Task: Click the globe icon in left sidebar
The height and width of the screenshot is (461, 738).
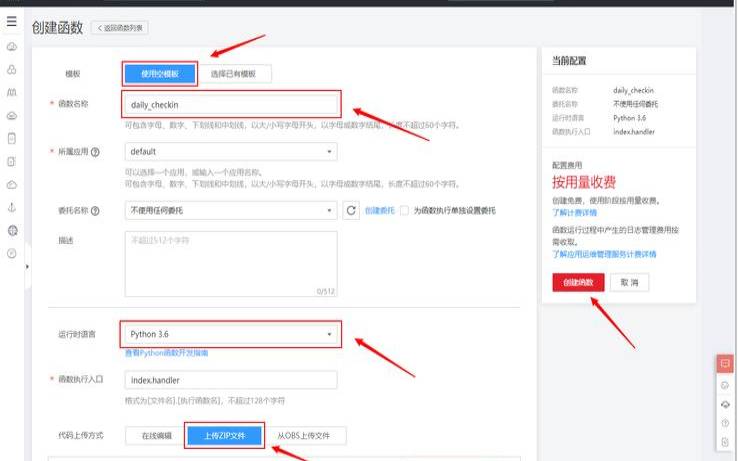Action: pos(11,230)
